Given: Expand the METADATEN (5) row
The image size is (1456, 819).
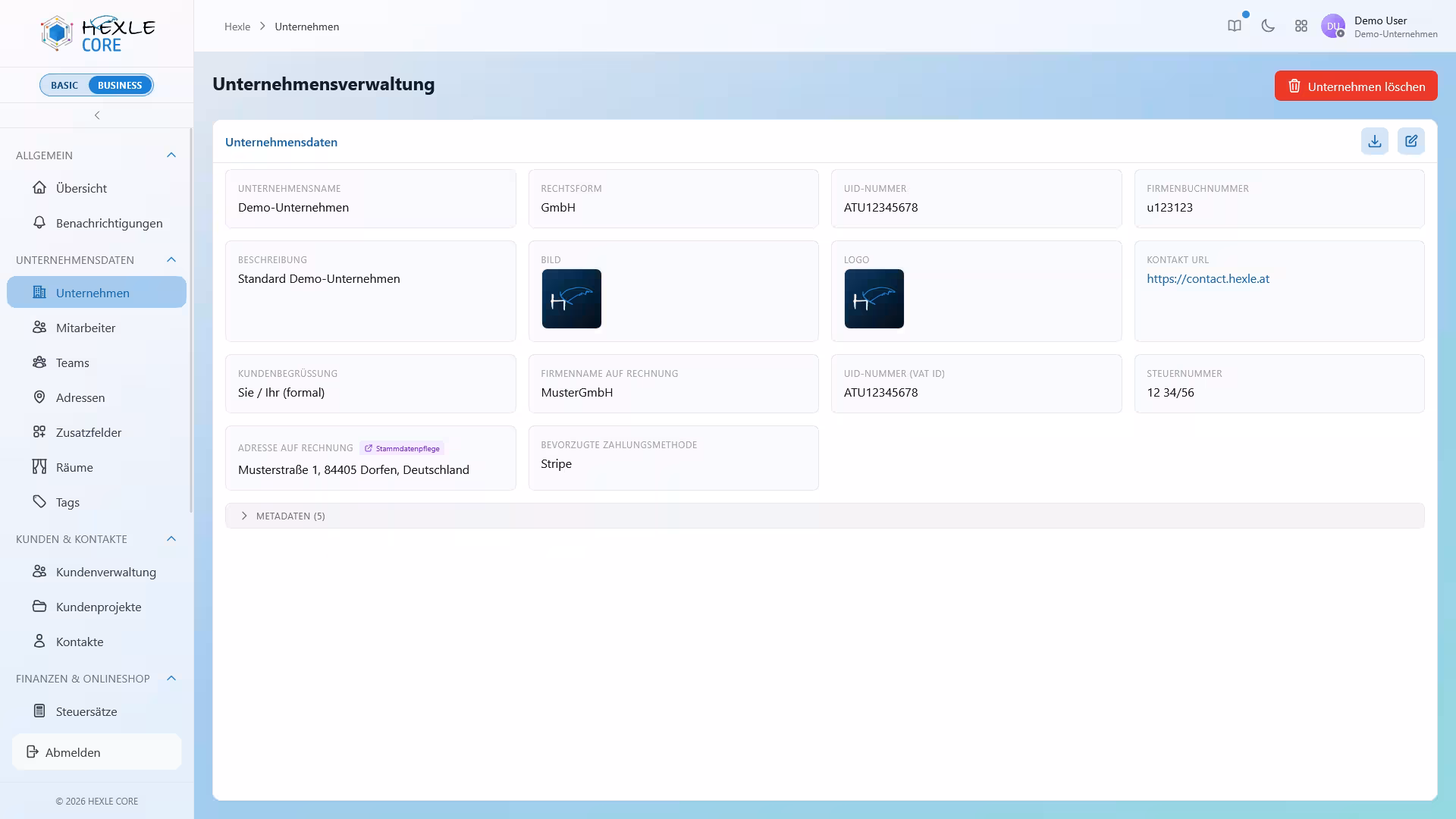Looking at the screenshot, I should (x=824, y=516).
